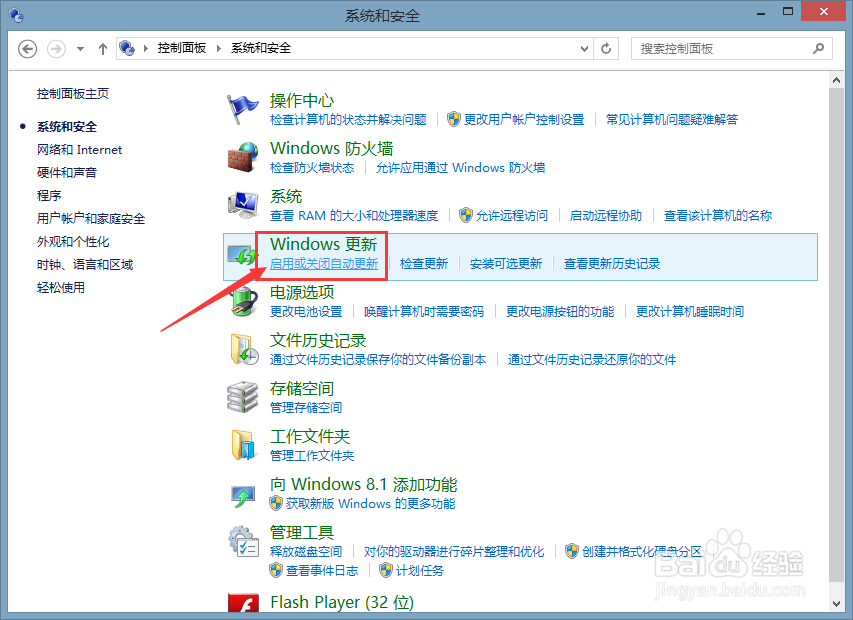Click the Flash Player red icon

pos(243,603)
